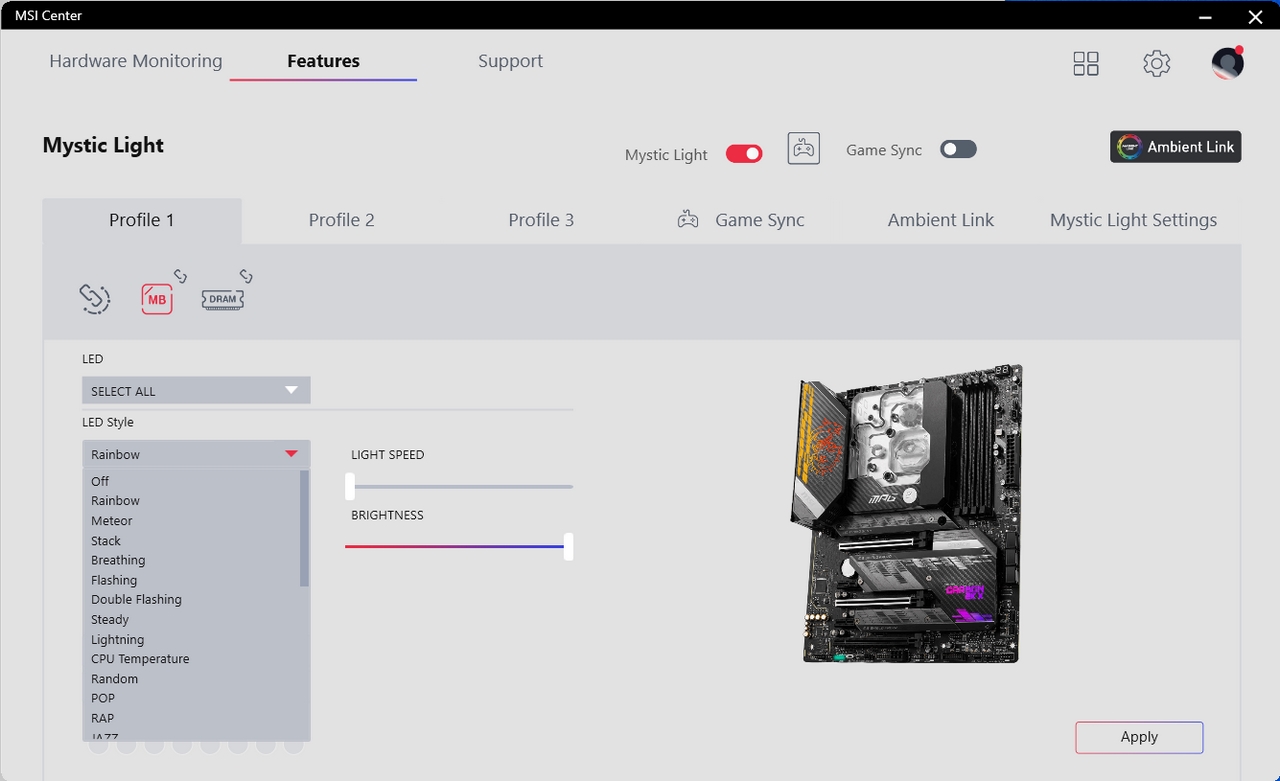The height and width of the screenshot is (781, 1280).
Task: Go to the Support tab
Action: coord(510,61)
